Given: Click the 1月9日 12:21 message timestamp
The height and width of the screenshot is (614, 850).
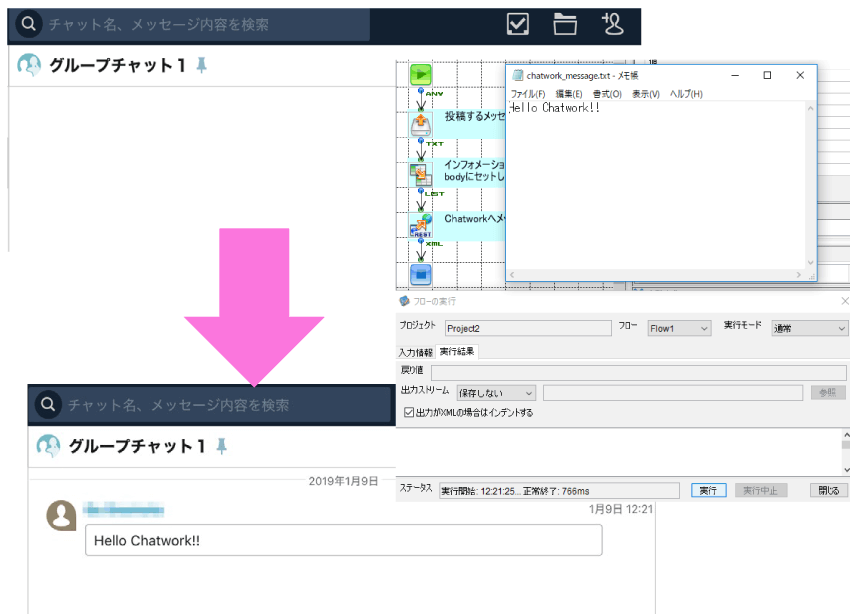Looking at the screenshot, I should coord(621,509).
